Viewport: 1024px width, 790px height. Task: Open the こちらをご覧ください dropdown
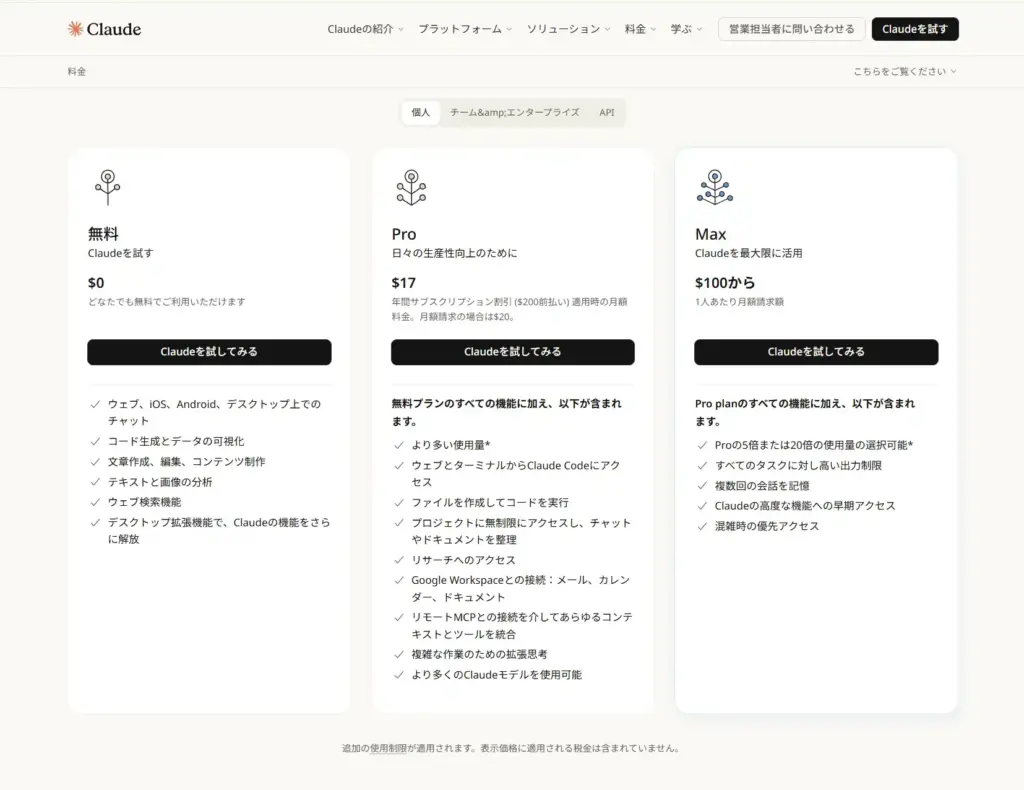click(x=904, y=72)
